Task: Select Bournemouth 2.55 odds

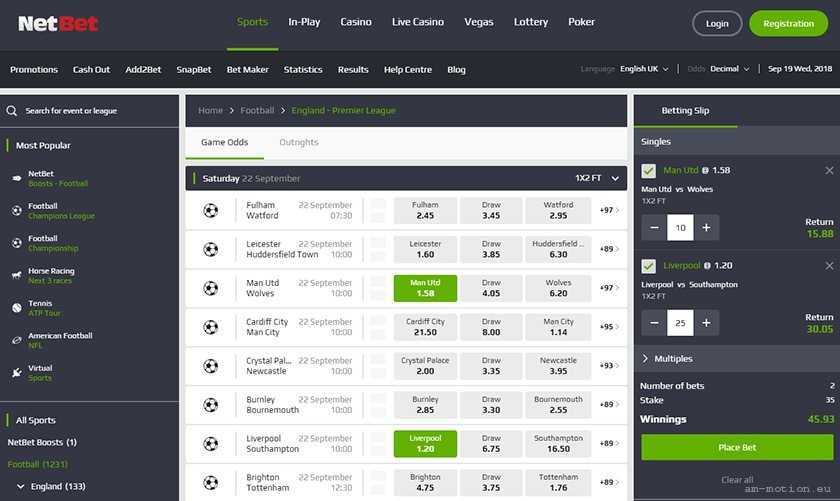Action: click(x=558, y=405)
